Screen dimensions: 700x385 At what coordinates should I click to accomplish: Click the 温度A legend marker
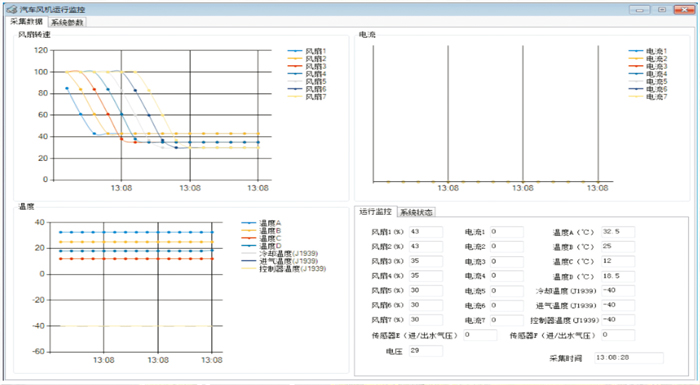[x=249, y=223]
